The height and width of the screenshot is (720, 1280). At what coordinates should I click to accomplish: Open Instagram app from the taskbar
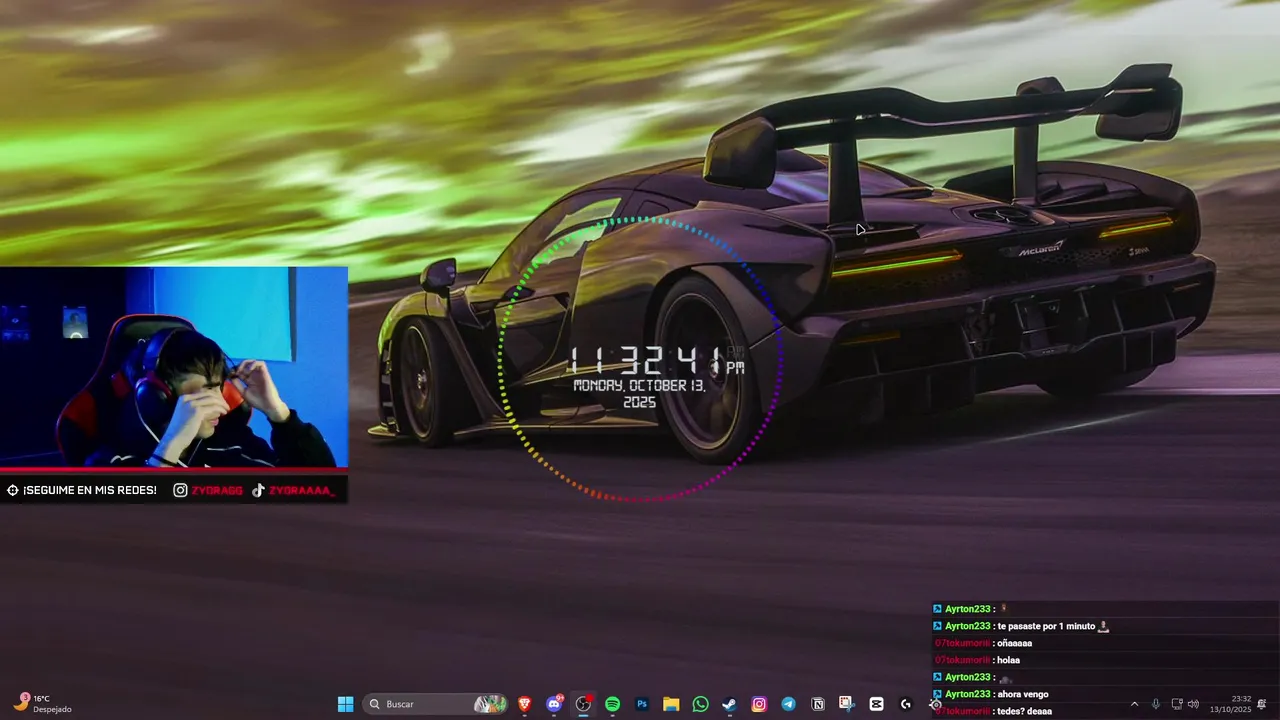tap(759, 704)
